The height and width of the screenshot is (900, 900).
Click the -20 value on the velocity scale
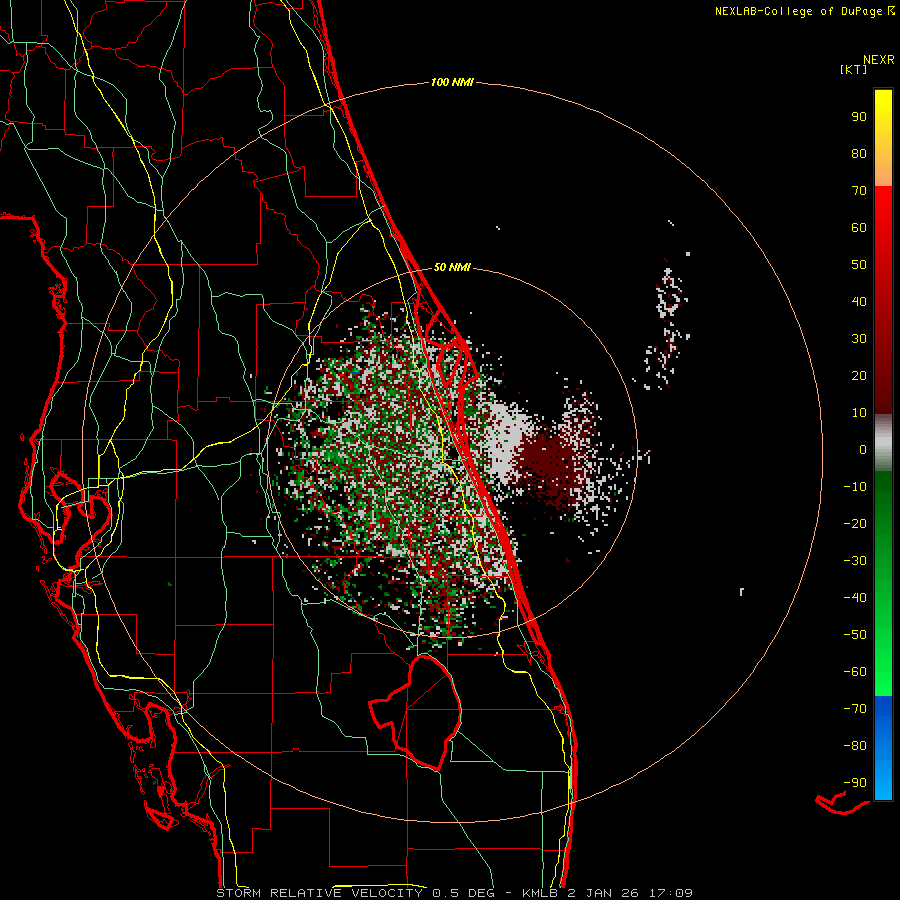click(x=855, y=524)
